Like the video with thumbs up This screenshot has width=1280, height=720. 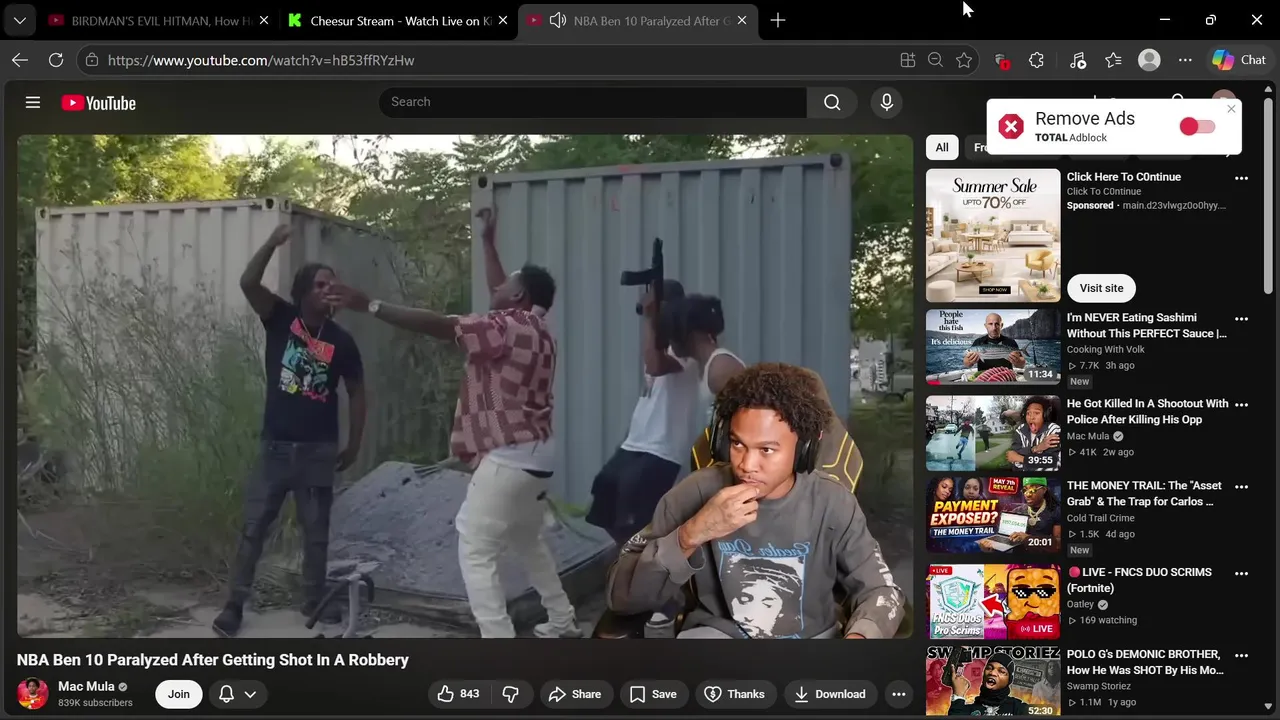458,694
